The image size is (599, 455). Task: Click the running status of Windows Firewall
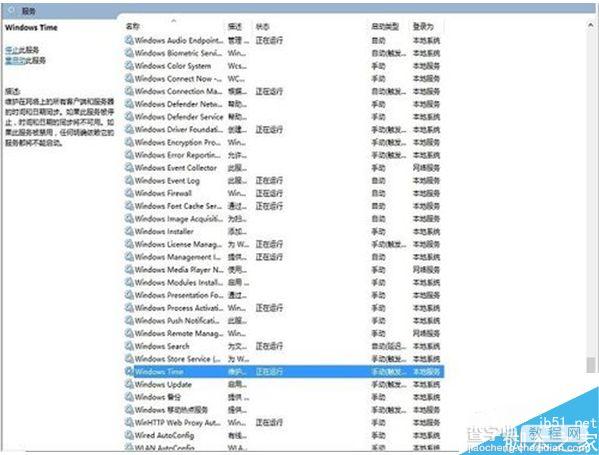(x=269, y=193)
